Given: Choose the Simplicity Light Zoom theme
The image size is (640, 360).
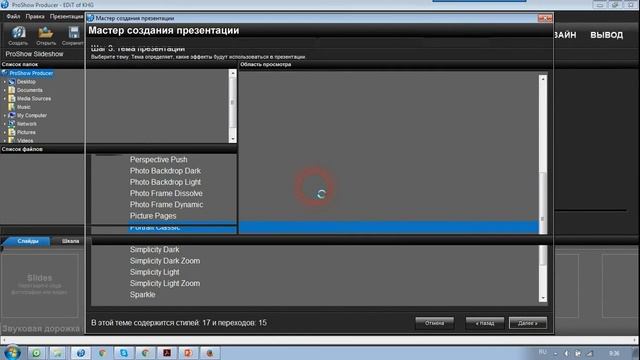Looking at the screenshot, I should [x=165, y=283].
